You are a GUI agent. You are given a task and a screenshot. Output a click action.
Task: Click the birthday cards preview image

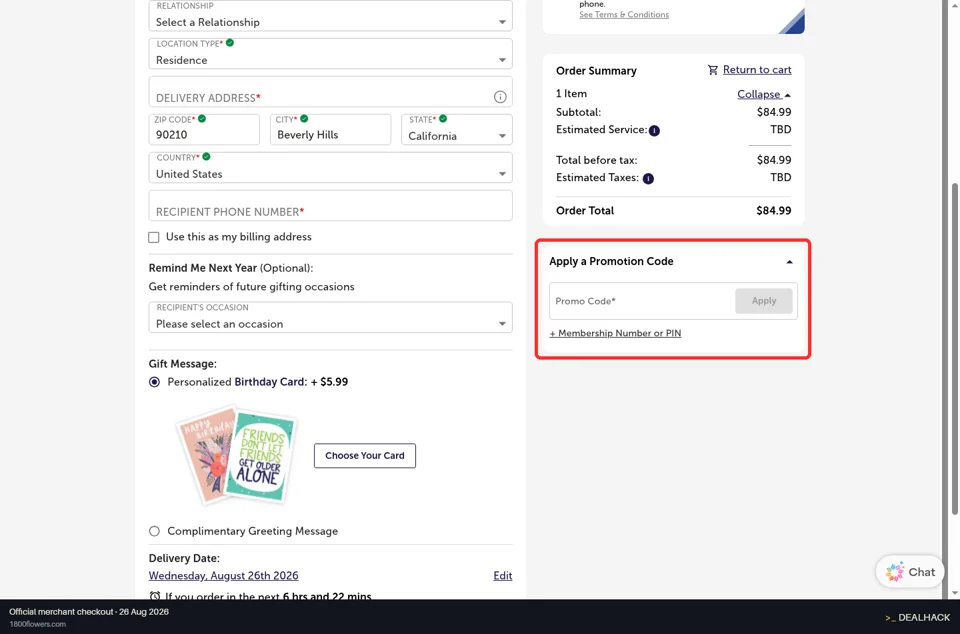(x=236, y=455)
